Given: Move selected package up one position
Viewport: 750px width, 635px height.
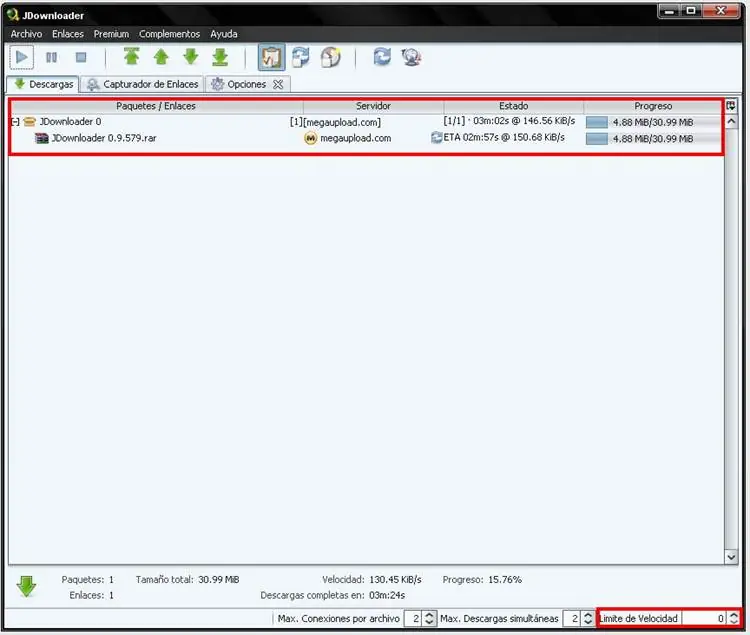Looking at the screenshot, I should [161, 57].
